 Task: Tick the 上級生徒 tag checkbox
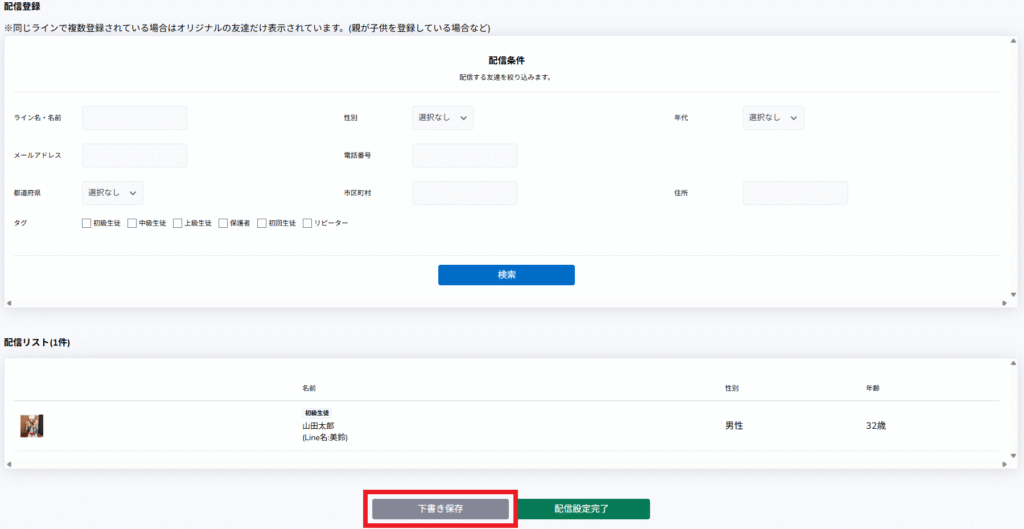178,223
